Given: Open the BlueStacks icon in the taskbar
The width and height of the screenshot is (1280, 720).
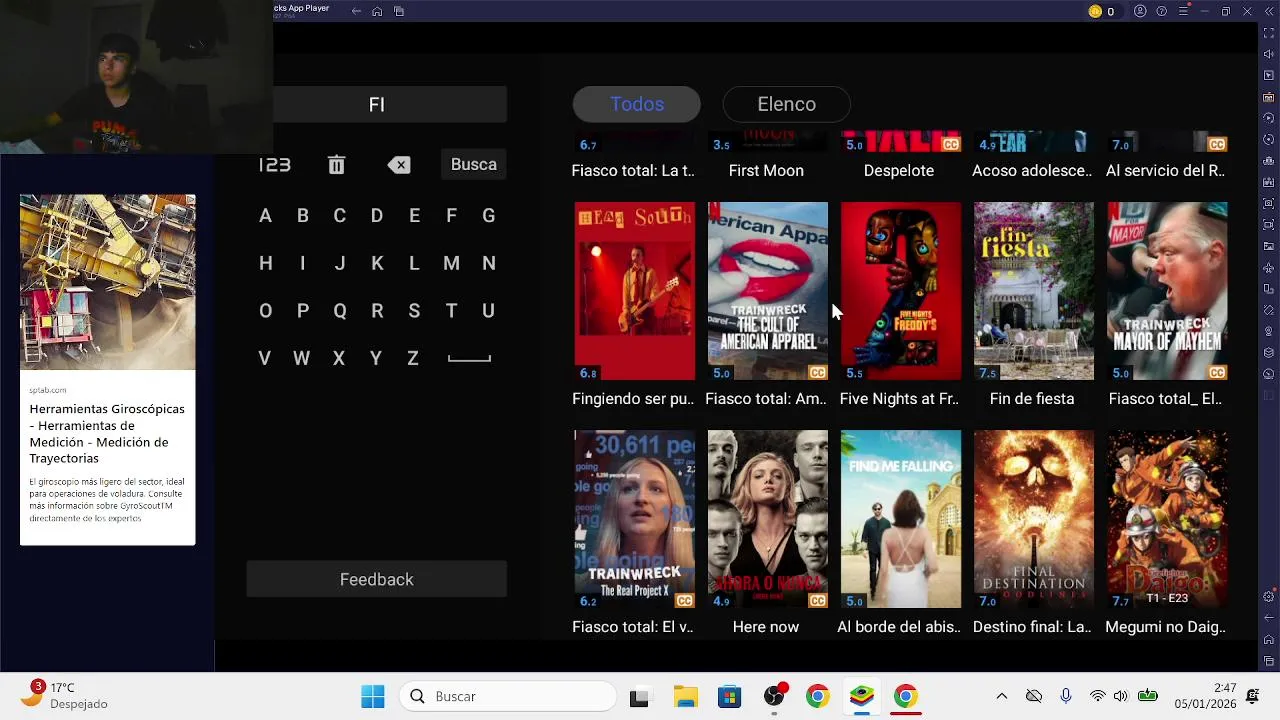Looking at the screenshot, I should coord(861,696).
